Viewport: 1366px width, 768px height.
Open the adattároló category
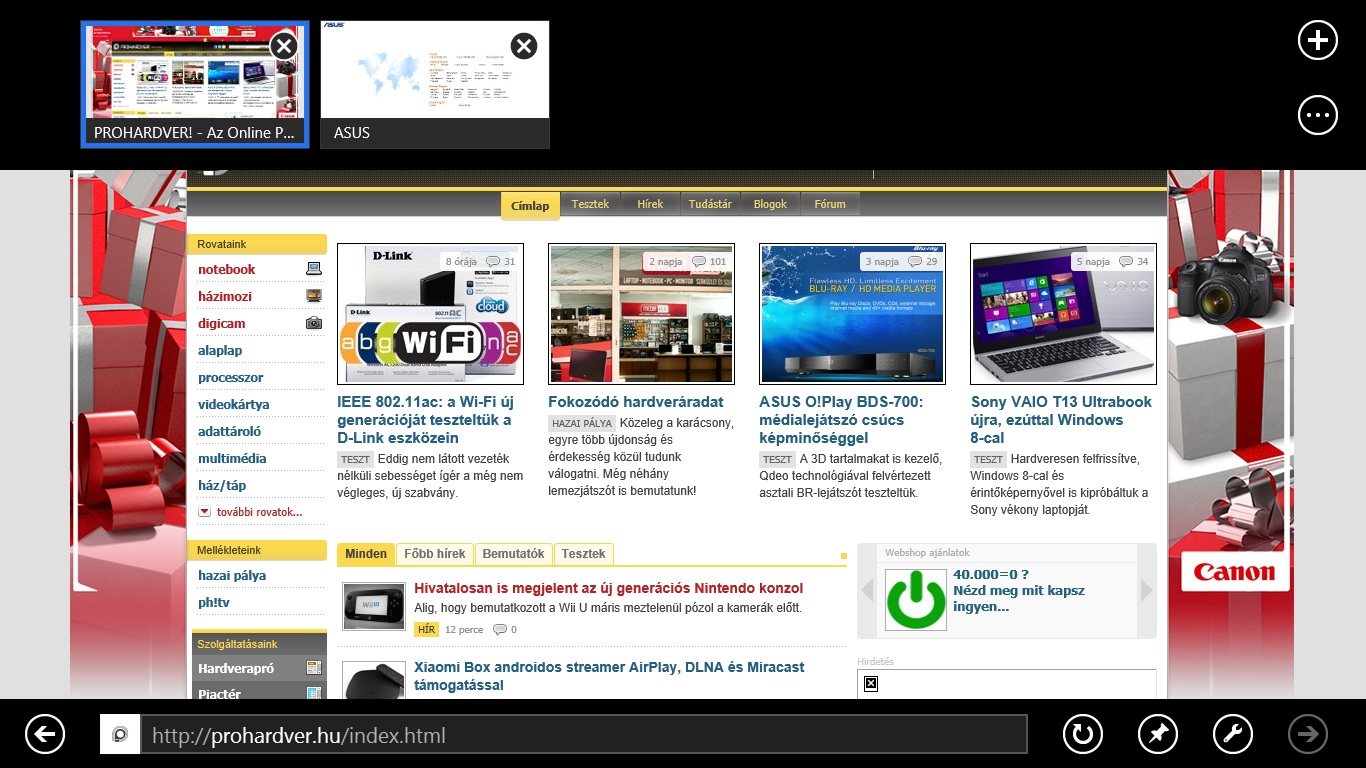coord(229,431)
